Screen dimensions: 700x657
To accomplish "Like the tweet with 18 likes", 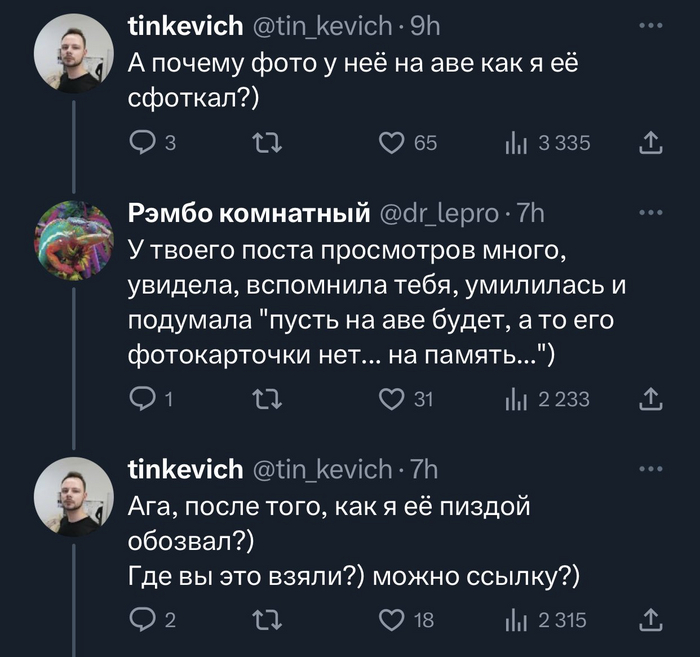I will pyautogui.click(x=391, y=621).
